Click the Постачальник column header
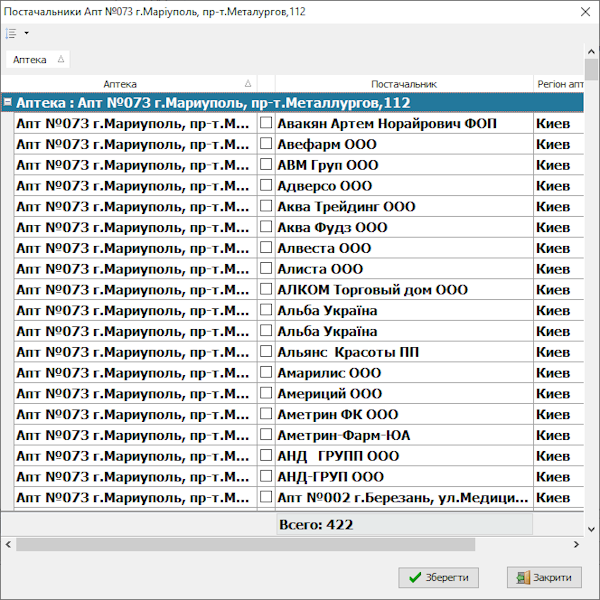The width and height of the screenshot is (600, 600). (403, 85)
